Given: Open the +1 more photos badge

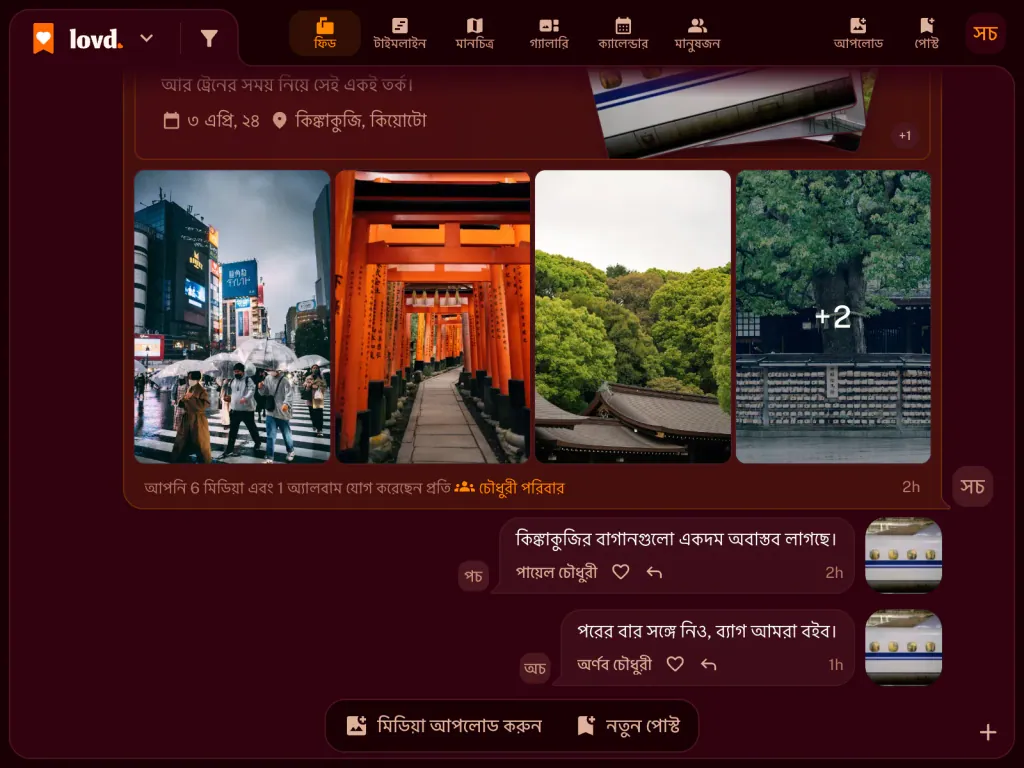Looking at the screenshot, I should coord(904,136).
